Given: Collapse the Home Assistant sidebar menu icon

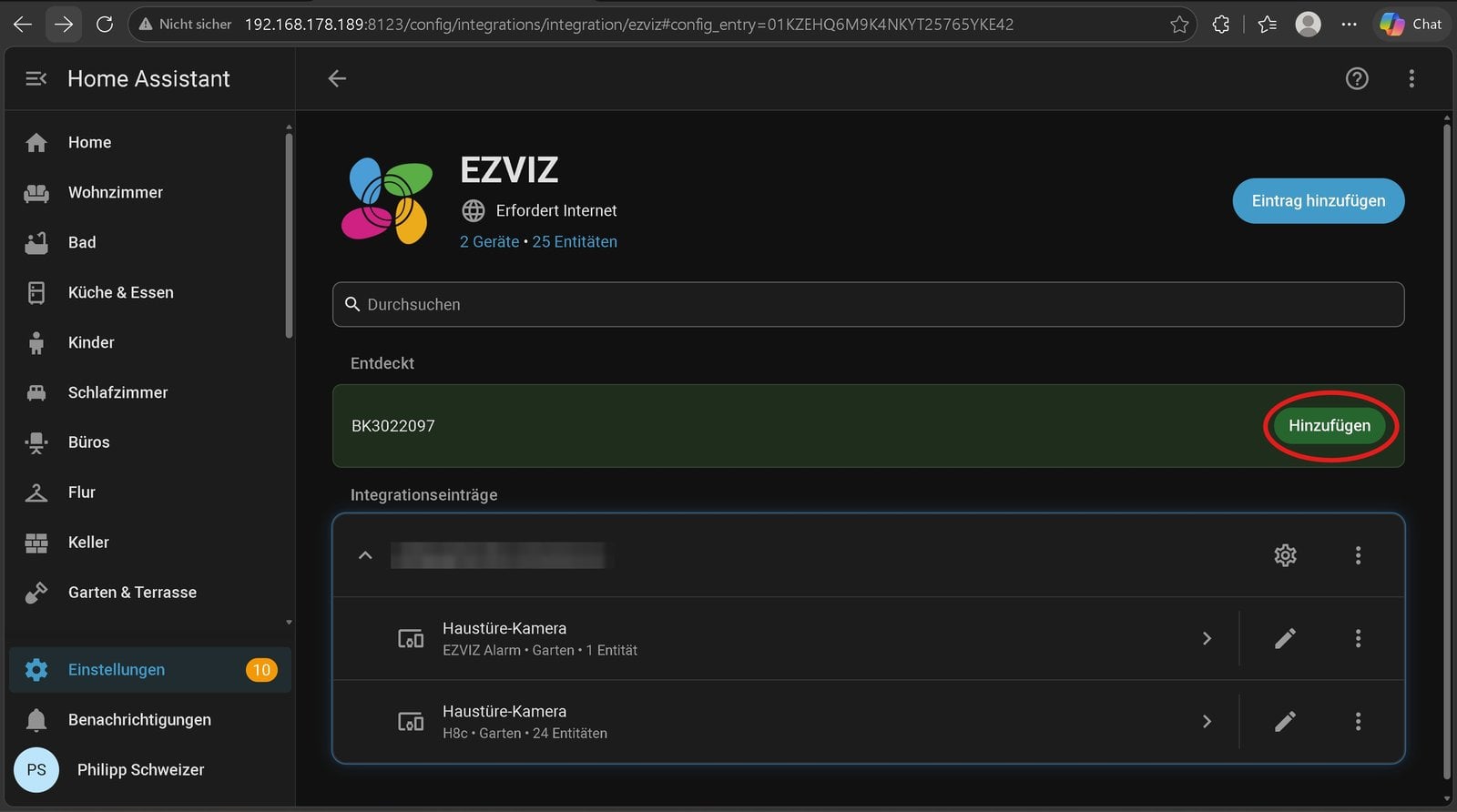Looking at the screenshot, I should tap(36, 79).
